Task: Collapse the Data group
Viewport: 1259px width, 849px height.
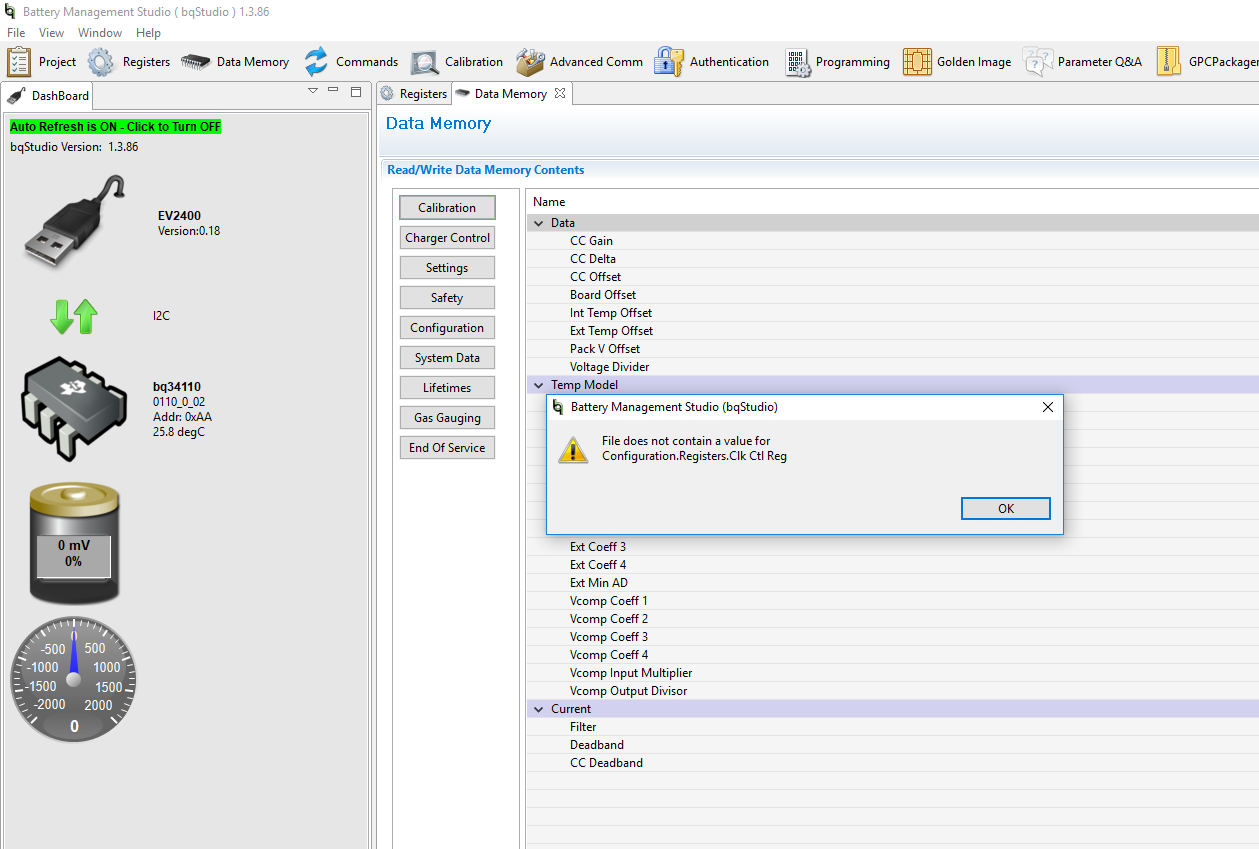Action: pyautogui.click(x=539, y=223)
